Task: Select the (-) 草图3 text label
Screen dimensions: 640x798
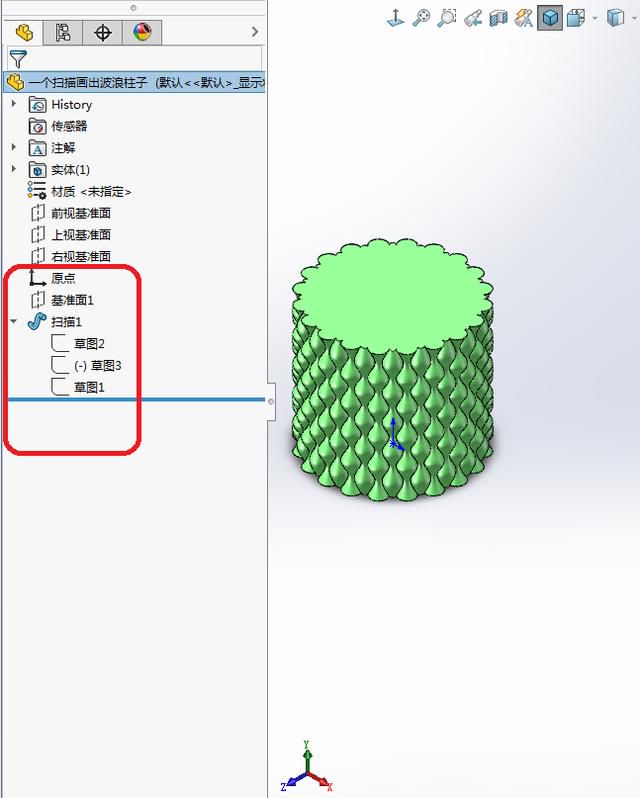Action: tap(98, 365)
